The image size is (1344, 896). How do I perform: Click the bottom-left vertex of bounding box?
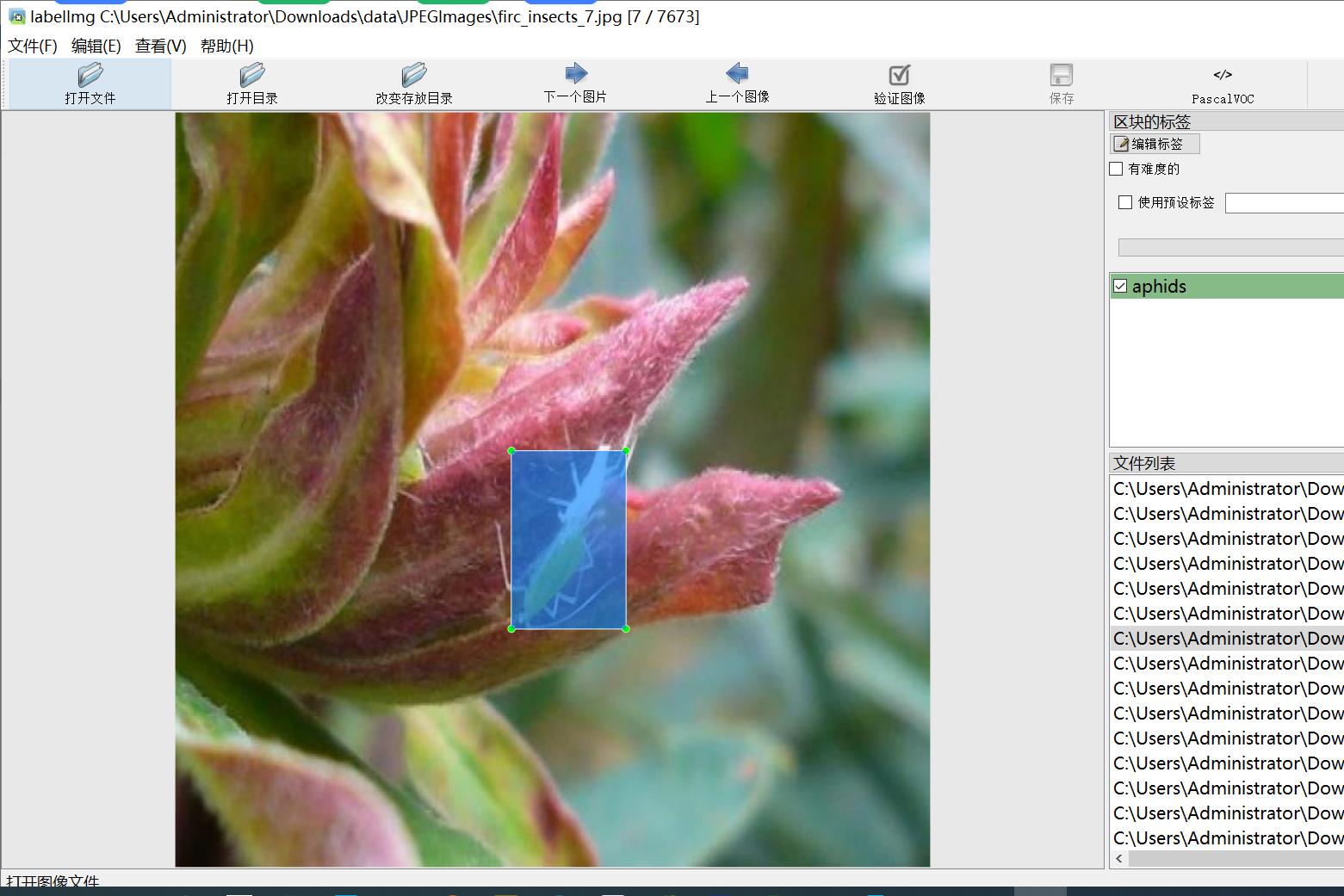coord(511,629)
